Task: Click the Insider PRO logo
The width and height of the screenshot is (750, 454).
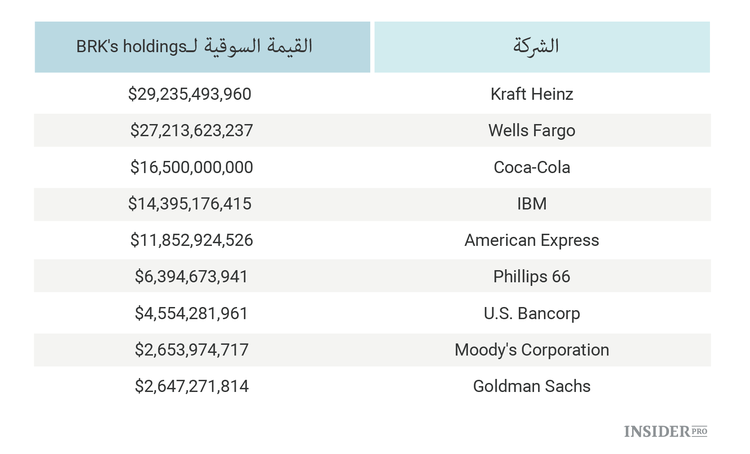Action: pyautogui.click(x=665, y=431)
